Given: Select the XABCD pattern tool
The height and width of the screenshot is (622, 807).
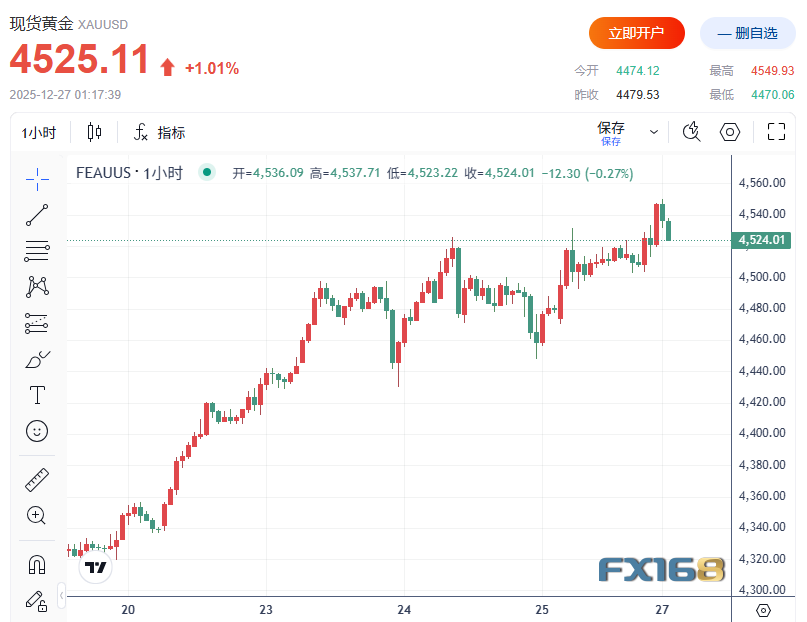Looking at the screenshot, I should [x=37, y=287].
